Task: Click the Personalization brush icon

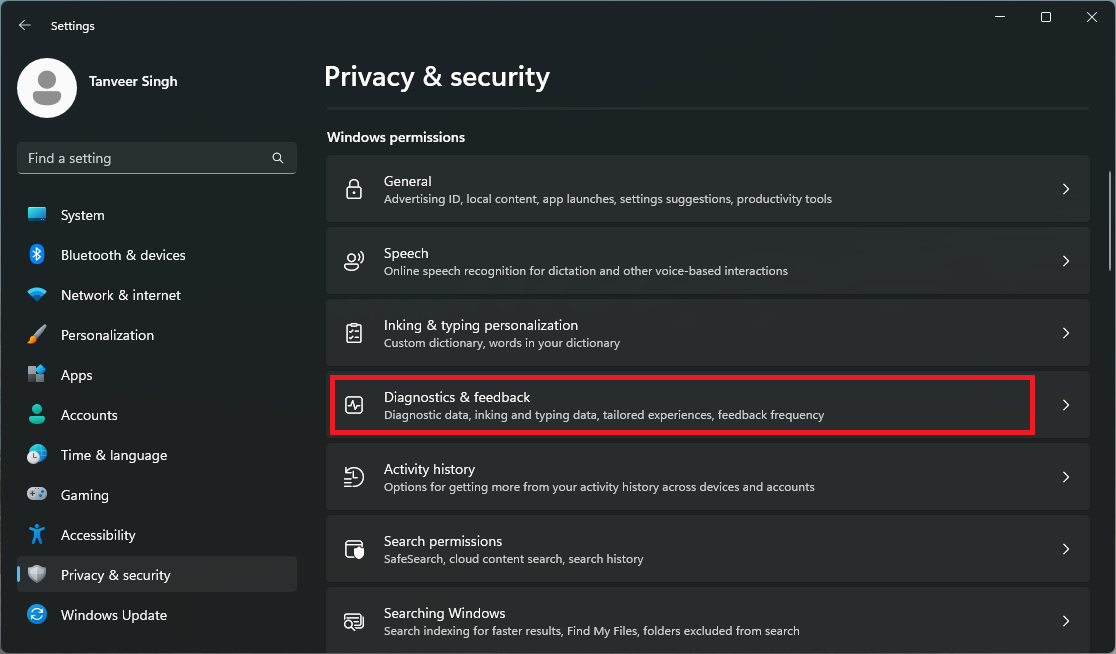Action: (x=36, y=335)
